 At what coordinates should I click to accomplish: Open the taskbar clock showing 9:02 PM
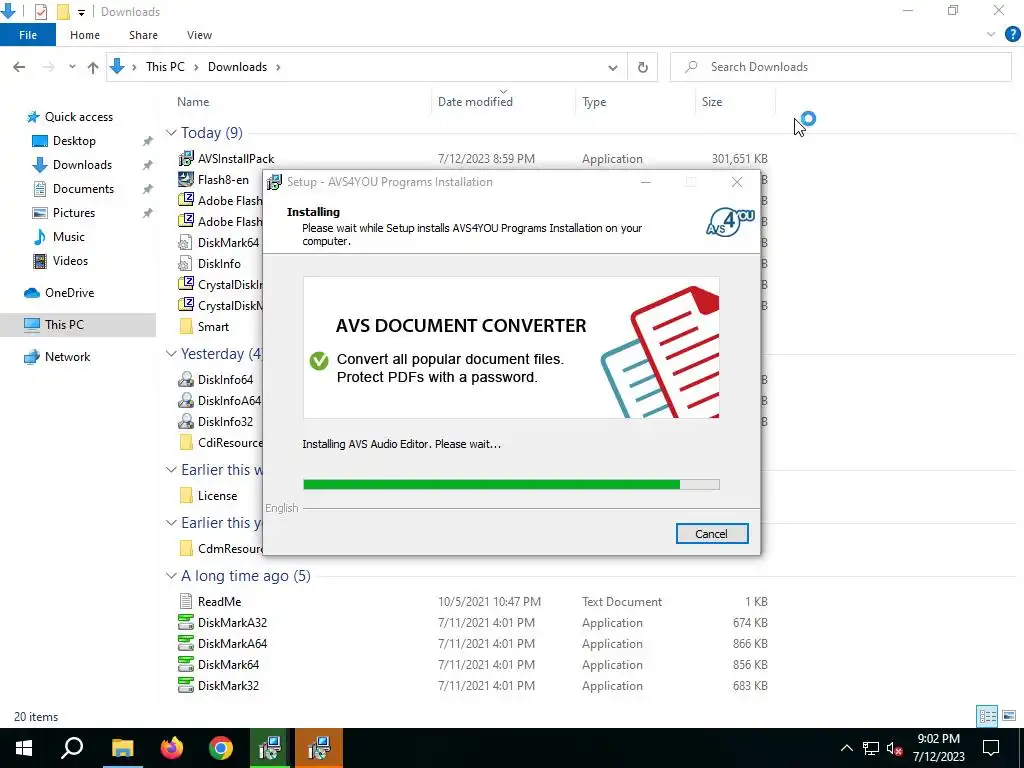[938, 748]
